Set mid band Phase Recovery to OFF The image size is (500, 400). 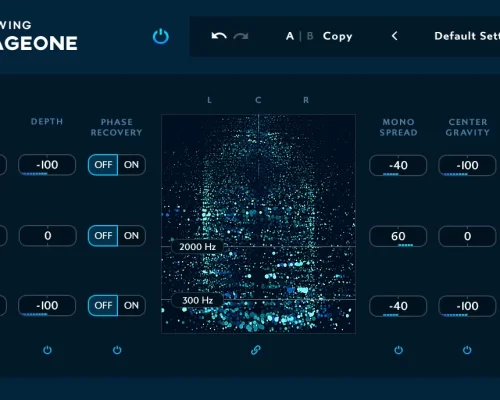tap(103, 236)
